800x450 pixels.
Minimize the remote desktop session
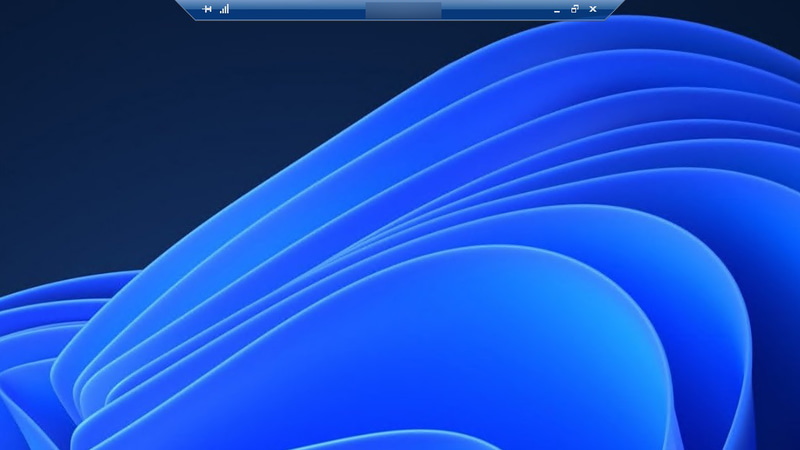(557, 10)
